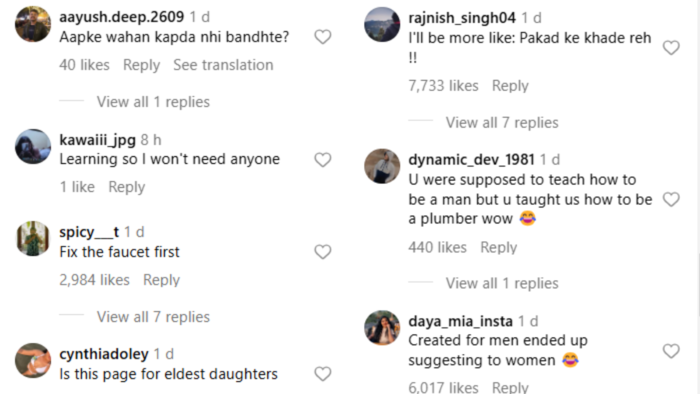This screenshot has width=700, height=394.
Task: Expand the 1 reply under aayush.deep.2609's comment
Action: [153, 102]
